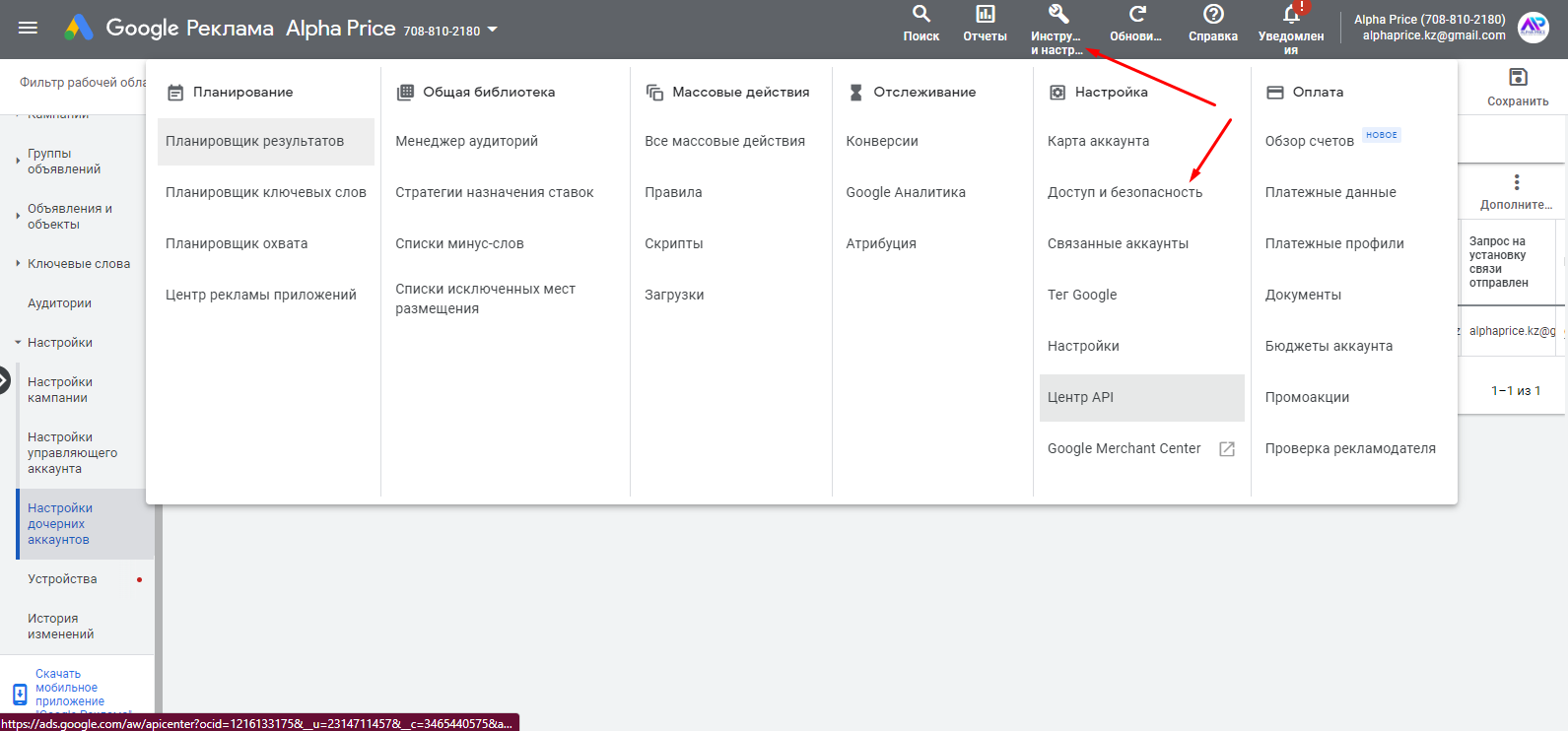Viewport: 1568px width, 731px height.
Task: Click the Save (Сохранить) icon
Action: 1518,77
